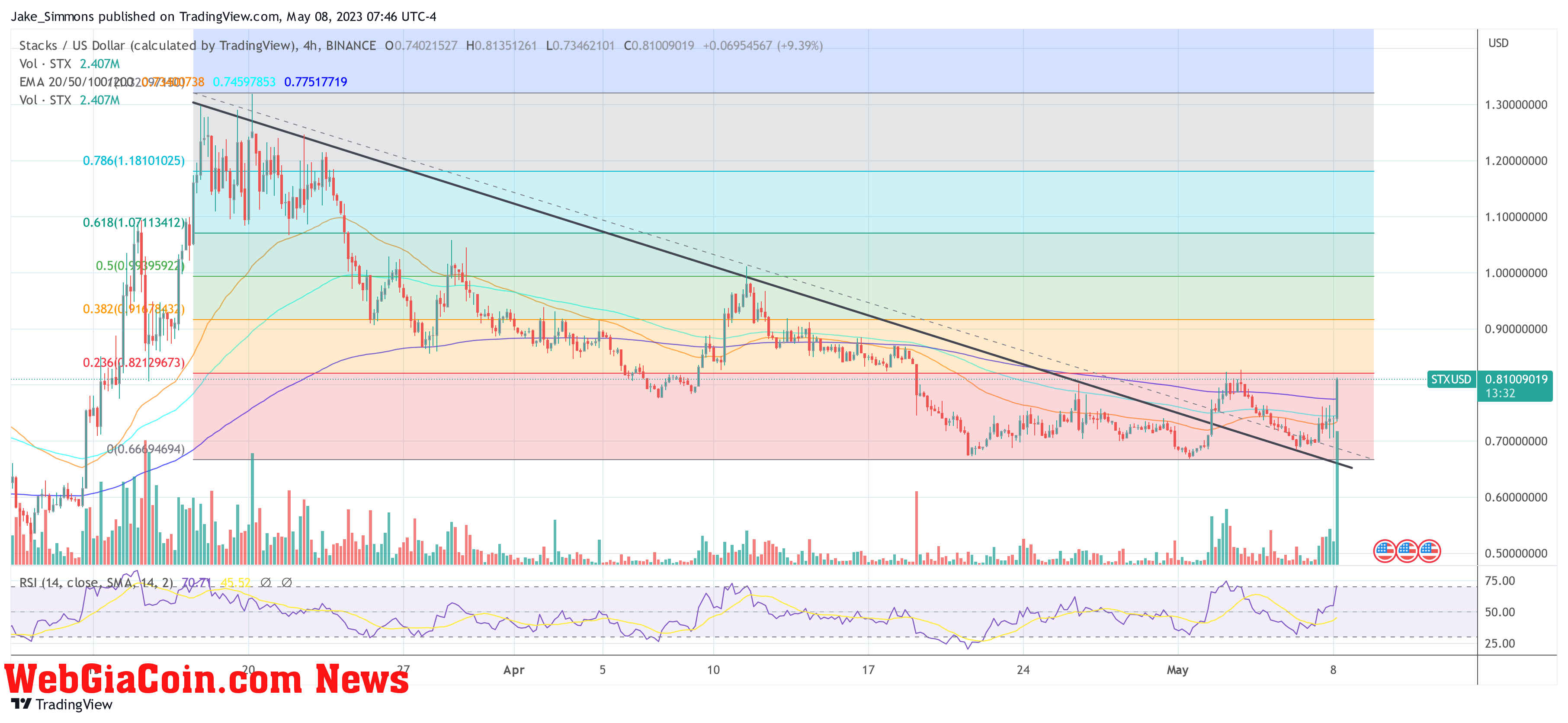Click the 0.50000000 price axis label
The image size is (1568, 723).
click(1516, 553)
